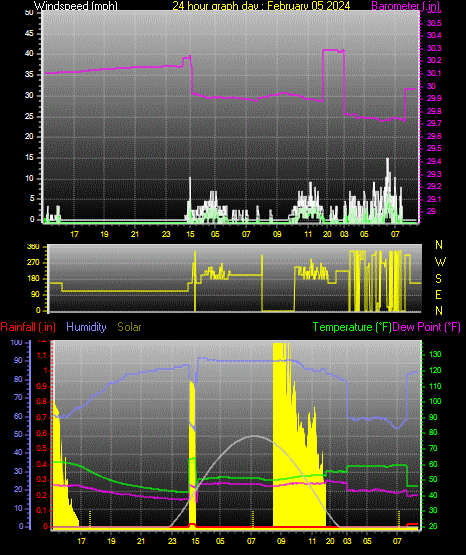Click hour 21 on the bottom chart axis
This screenshot has width=466, height=555.
(x=141, y=541)
